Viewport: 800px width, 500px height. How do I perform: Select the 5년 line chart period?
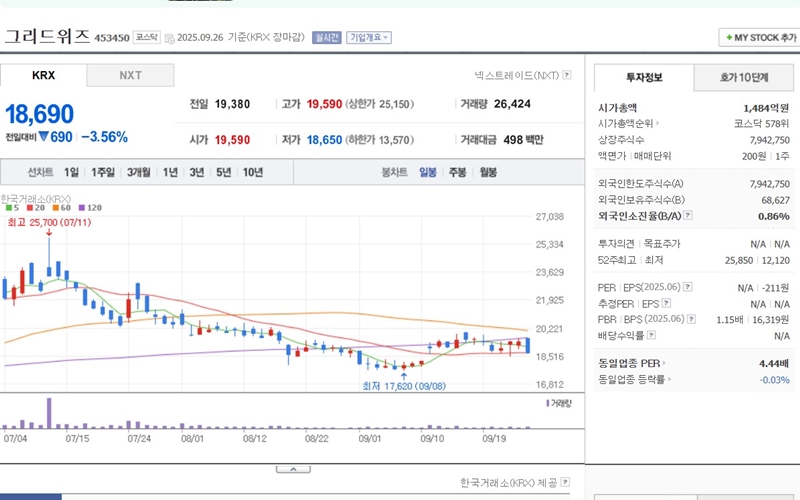tap(223, 172)
